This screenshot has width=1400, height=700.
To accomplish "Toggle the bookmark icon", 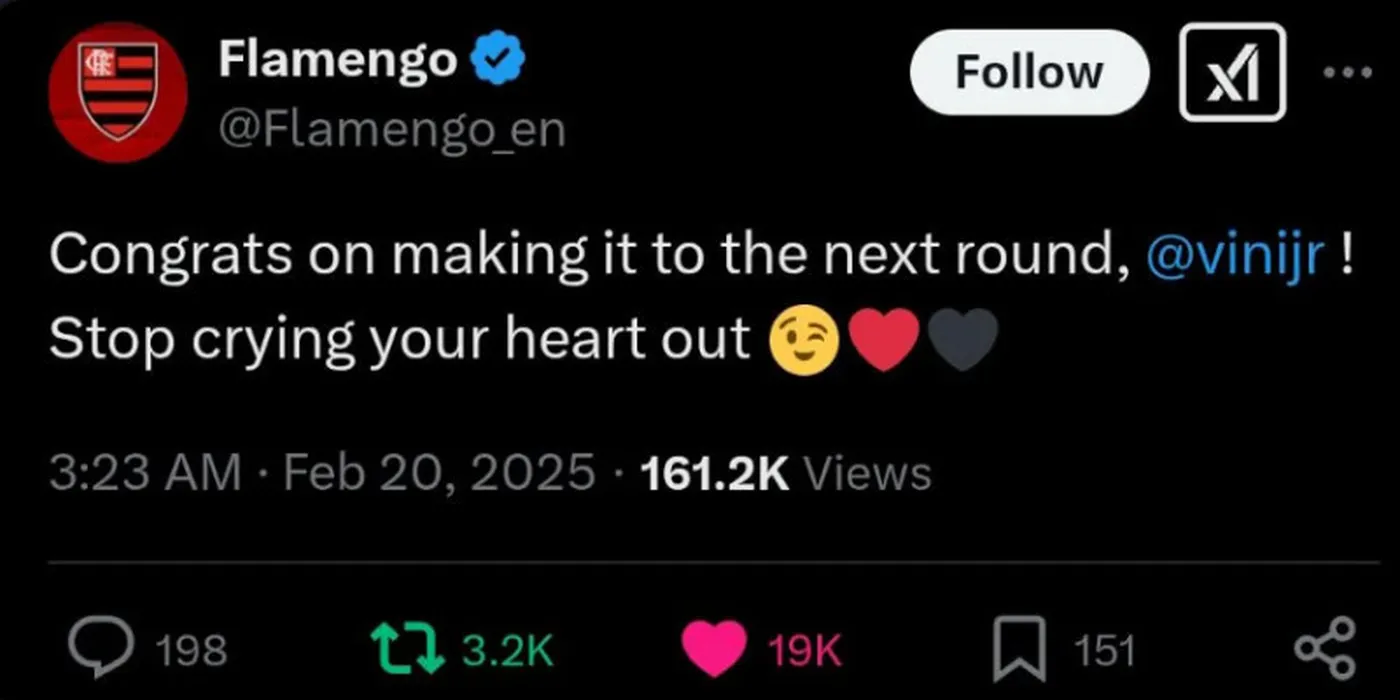I will click(x=1021, y=648).
